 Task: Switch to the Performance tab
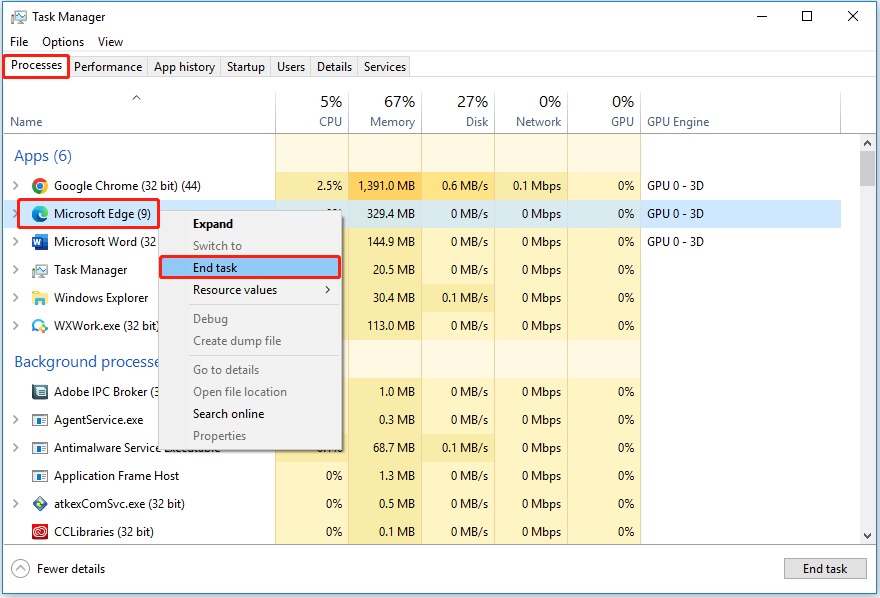tap(108, 67)
